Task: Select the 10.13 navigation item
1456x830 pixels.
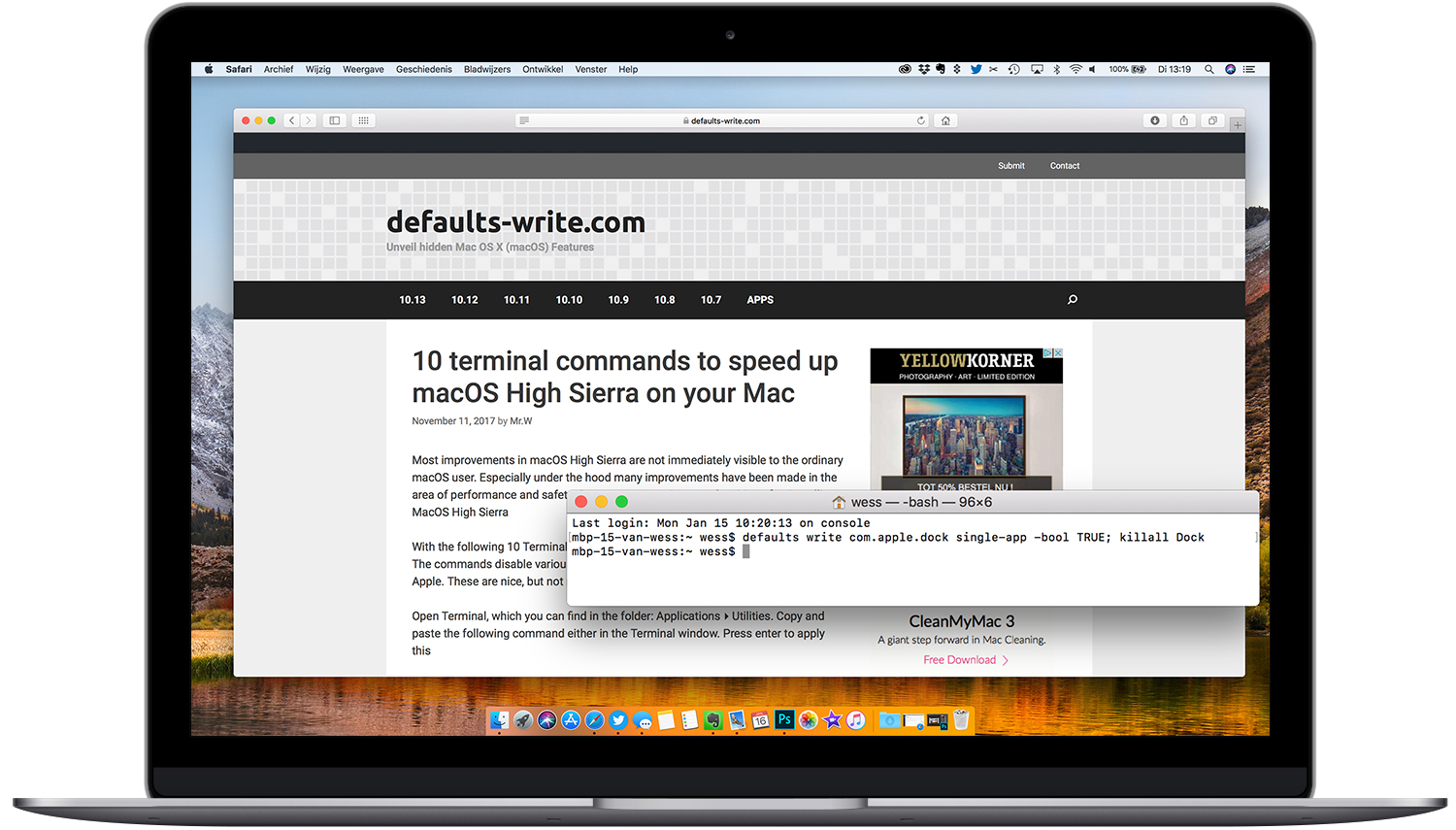Action: click(x=413, y=300)
